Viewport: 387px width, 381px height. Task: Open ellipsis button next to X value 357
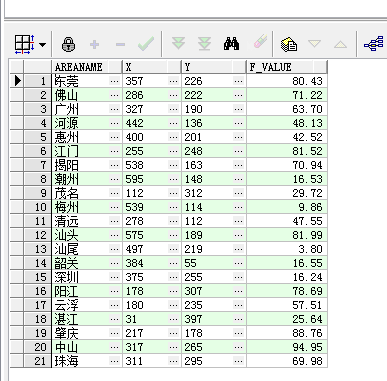pos(173,81)
